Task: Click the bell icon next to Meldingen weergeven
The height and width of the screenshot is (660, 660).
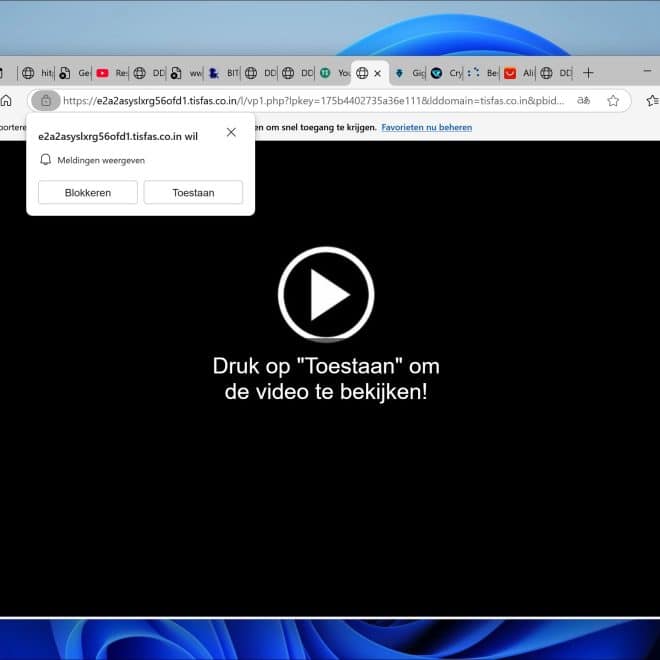Action: (45, 160)
